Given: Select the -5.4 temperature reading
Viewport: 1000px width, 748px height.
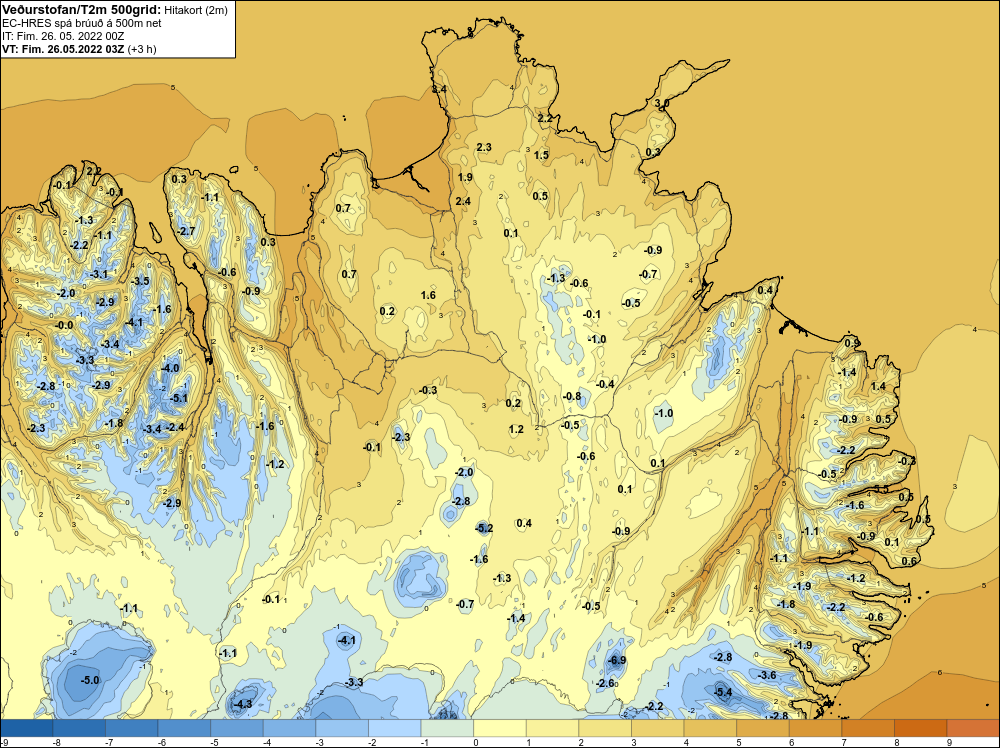Looking at the screenshot, I should tap(723, 692).
